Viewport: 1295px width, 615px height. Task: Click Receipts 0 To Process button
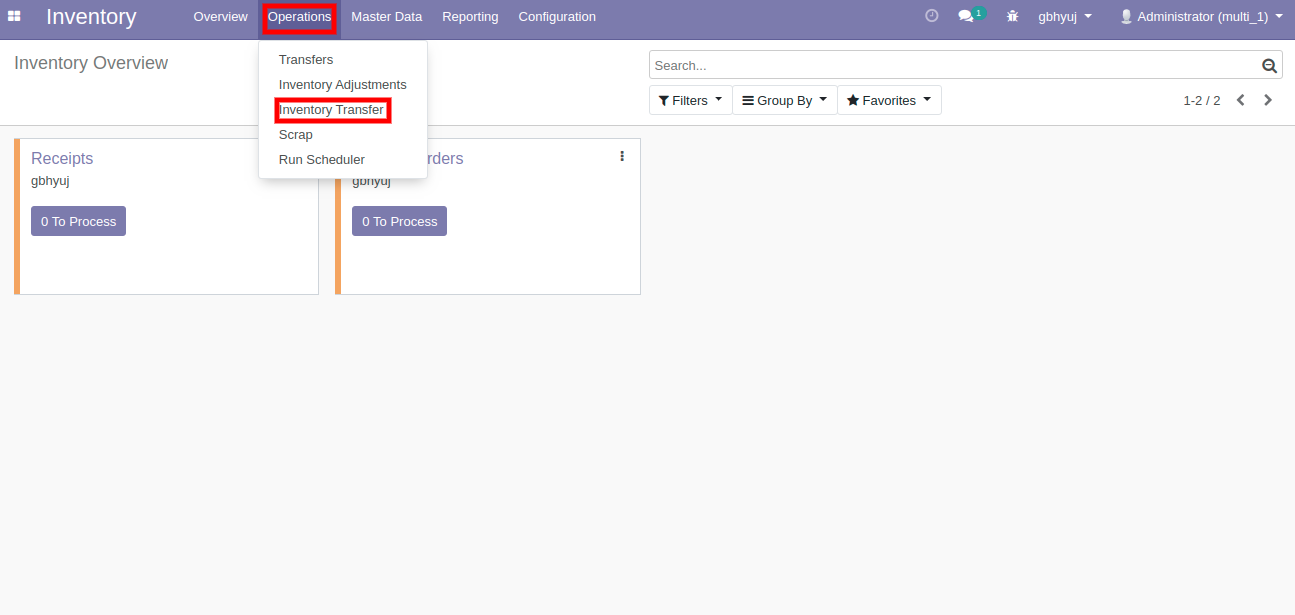click(x=78, y=221)
